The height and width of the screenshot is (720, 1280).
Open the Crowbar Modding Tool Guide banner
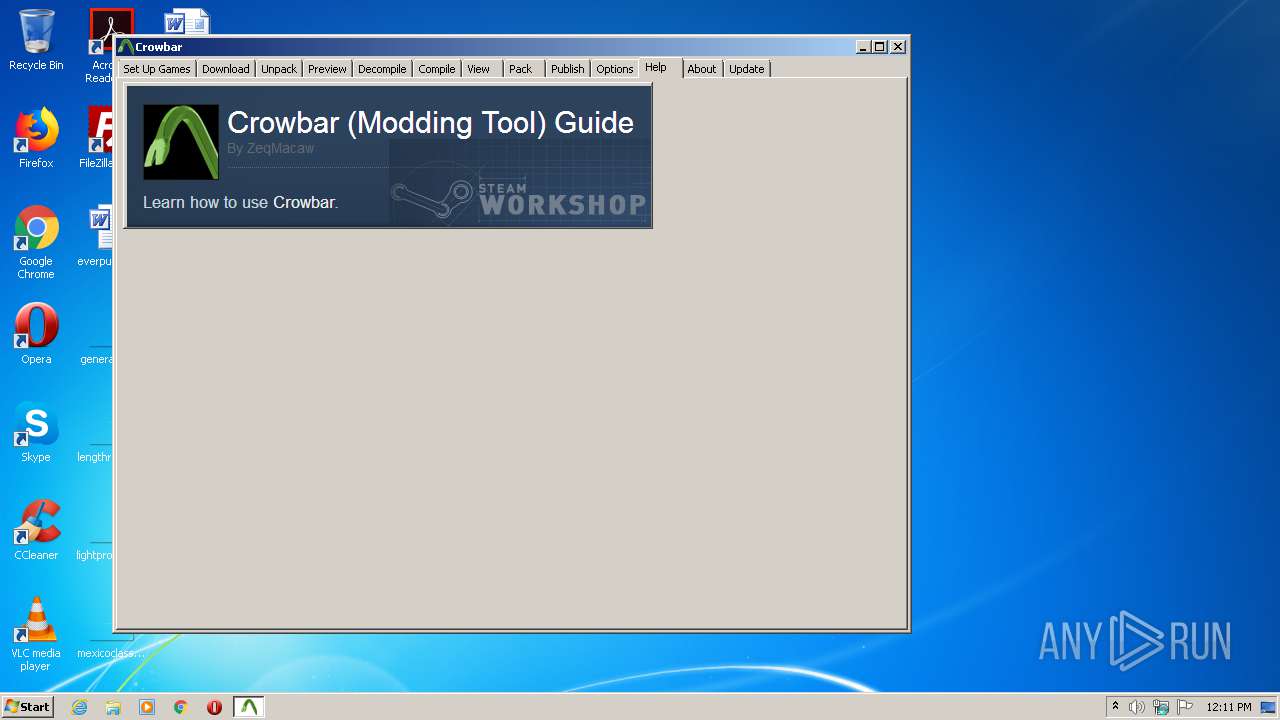click(389, 156)
